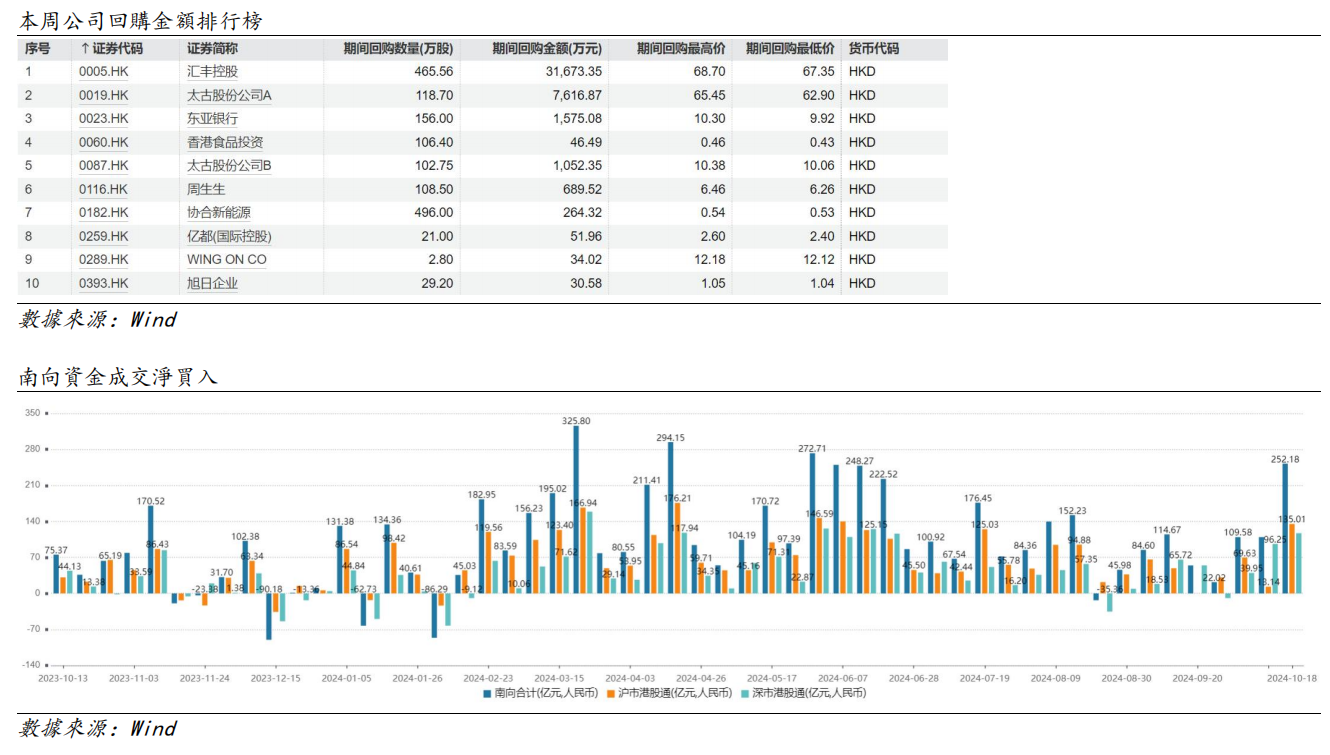Viewport: 1330px width, 755px height.
Task: Click the 南向資金成交淨買入 chart title
Action: pos(118,377)
